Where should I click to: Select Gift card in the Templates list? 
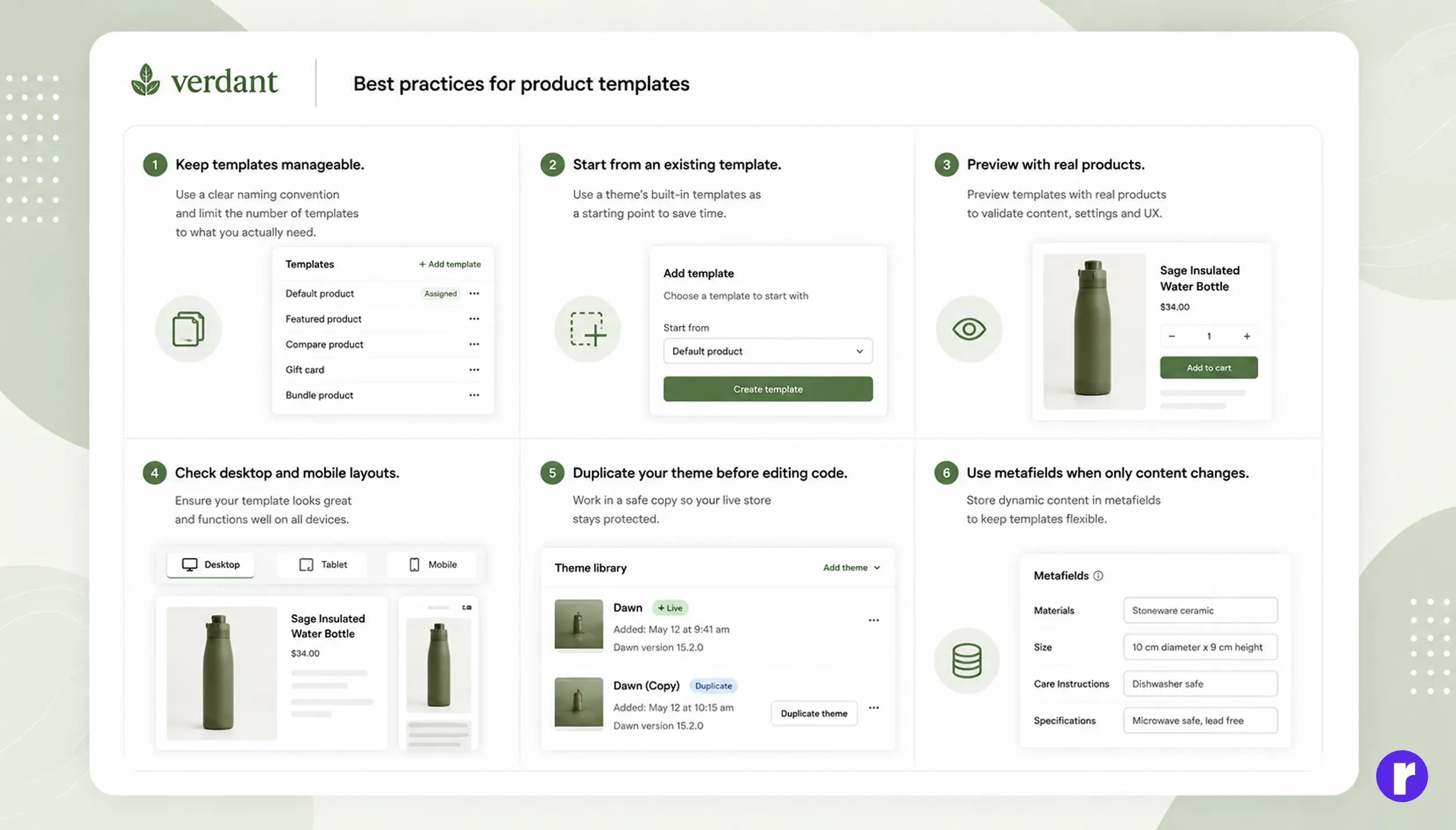point(305,370)
